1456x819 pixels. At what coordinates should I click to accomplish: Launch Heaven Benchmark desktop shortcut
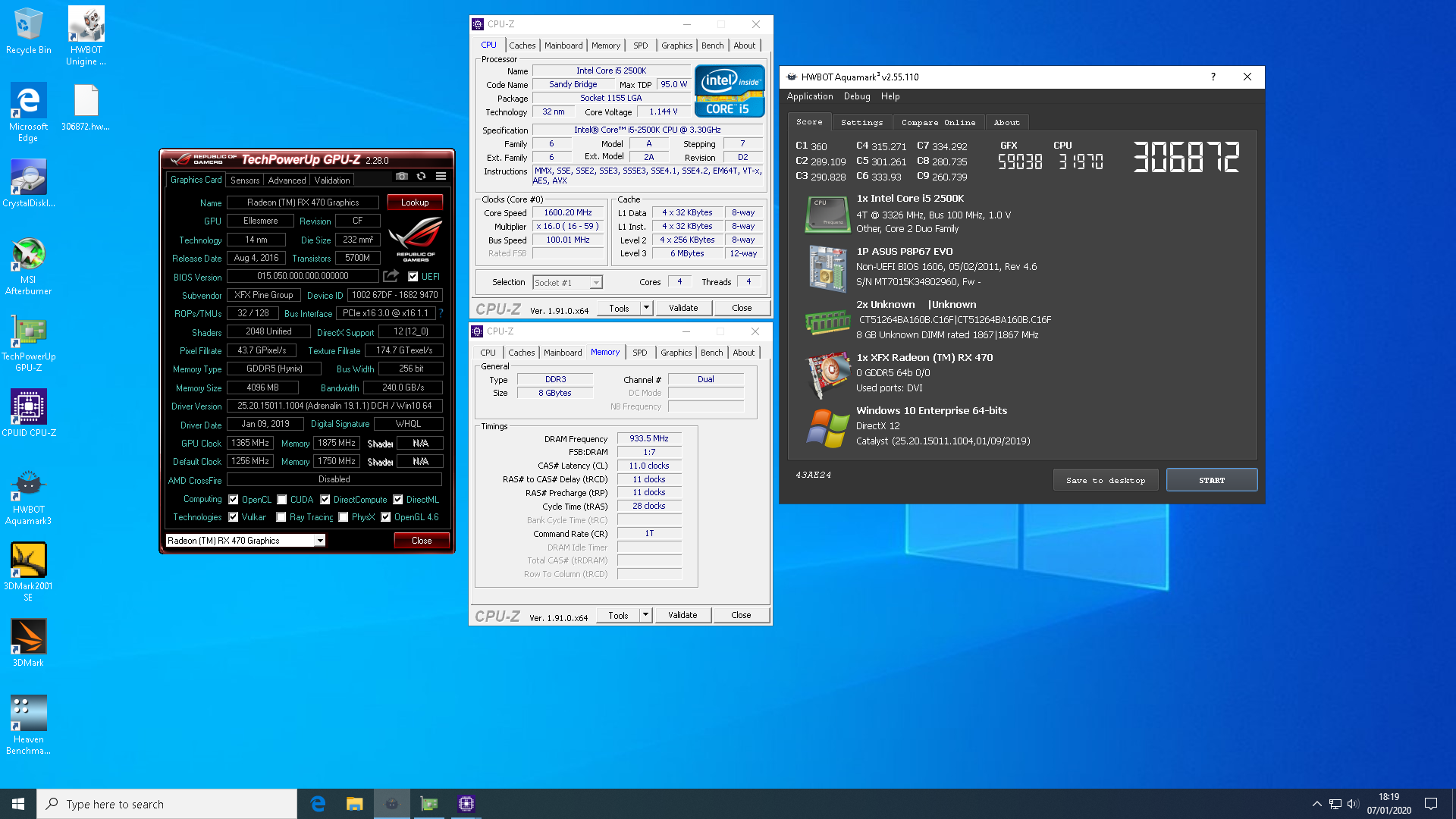click(x=28, y=725)
